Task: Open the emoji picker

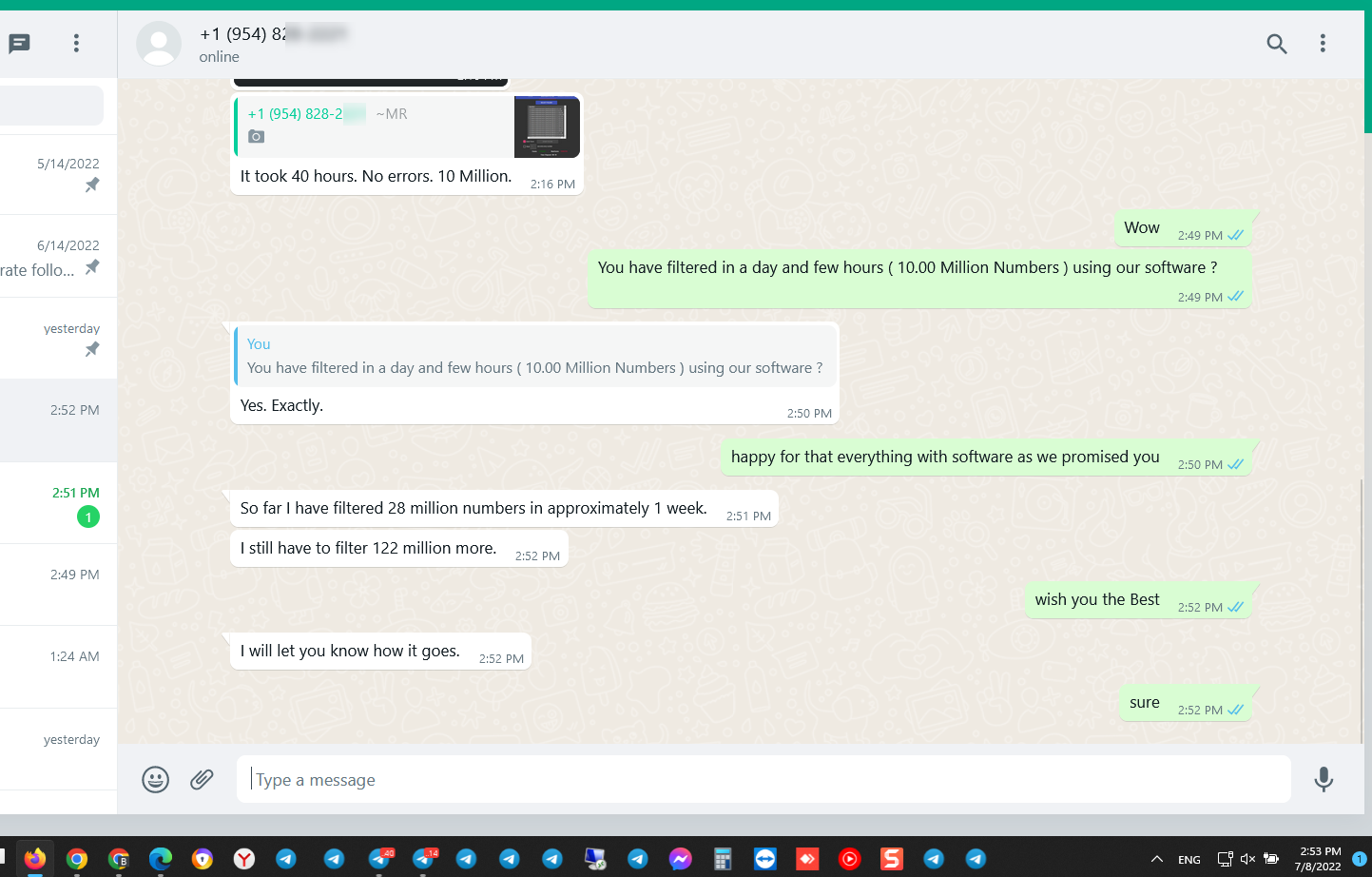Action: click(x=155, y=779)
